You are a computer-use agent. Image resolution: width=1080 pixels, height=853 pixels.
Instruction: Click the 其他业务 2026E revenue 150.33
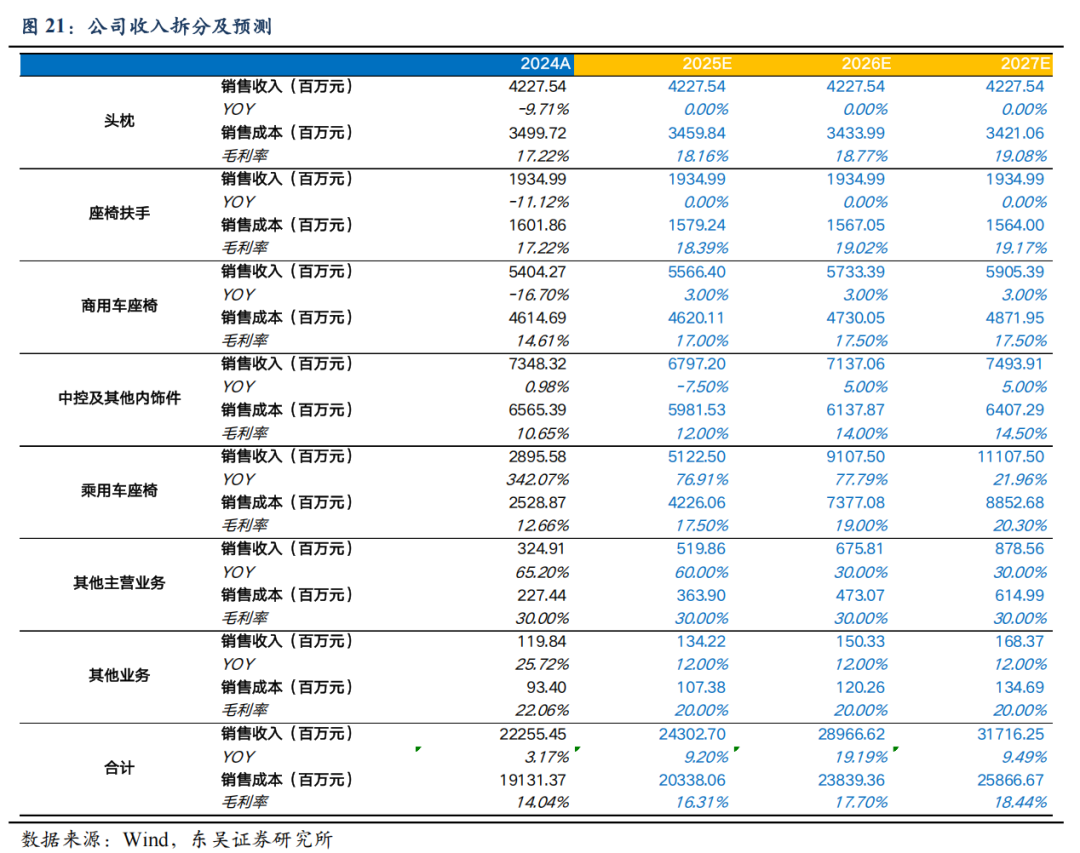click(860, 641)
